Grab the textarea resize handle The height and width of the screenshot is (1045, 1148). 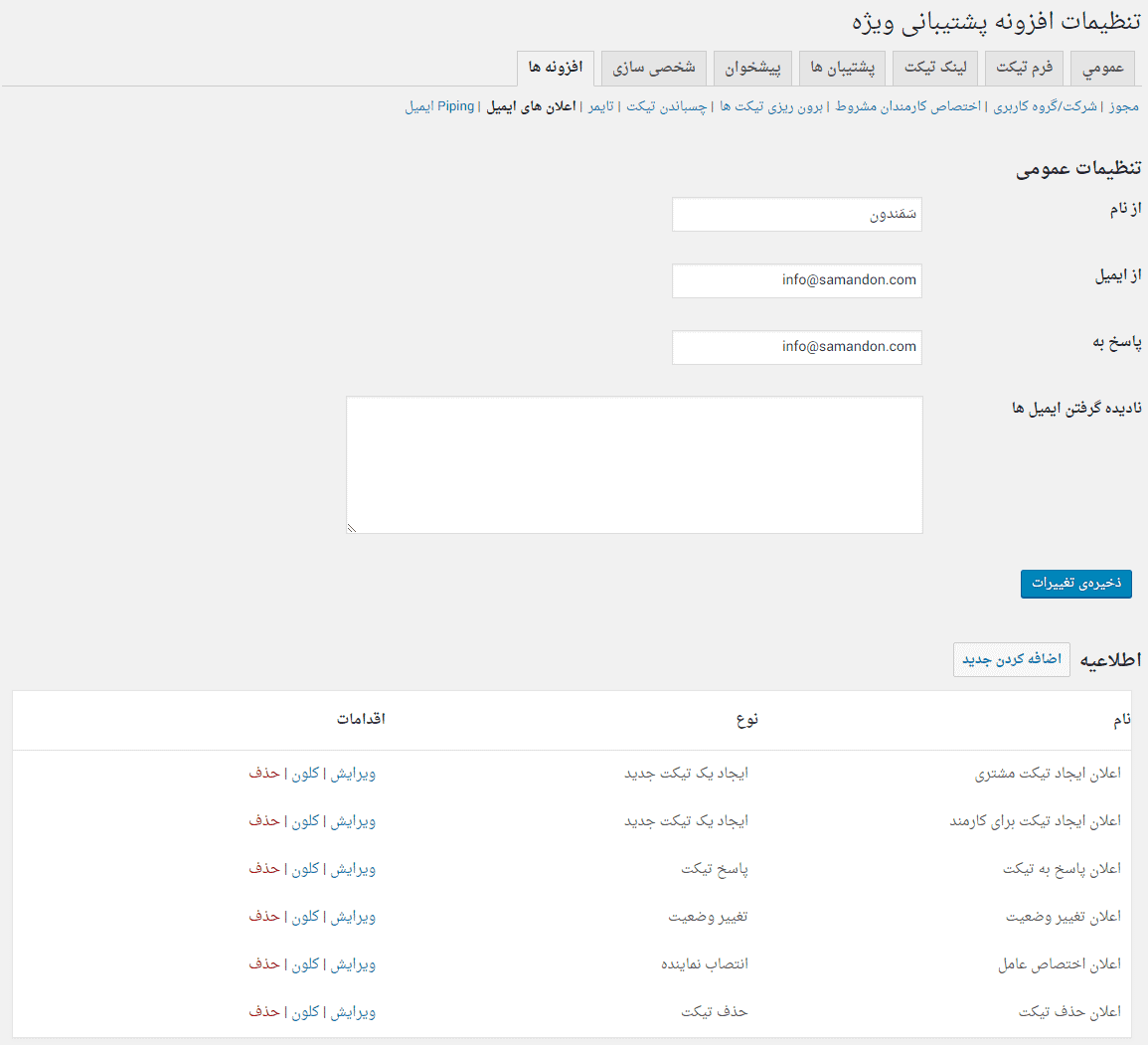click(x=352, y=528)
